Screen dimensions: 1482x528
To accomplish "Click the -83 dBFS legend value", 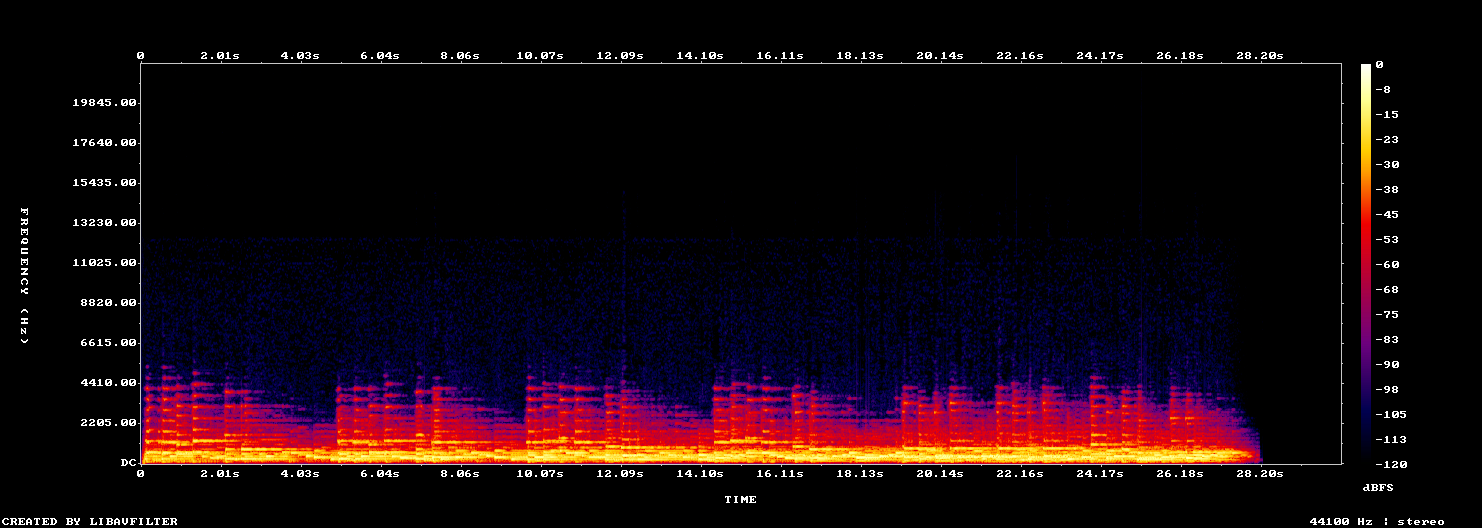I will [1387, 339].
